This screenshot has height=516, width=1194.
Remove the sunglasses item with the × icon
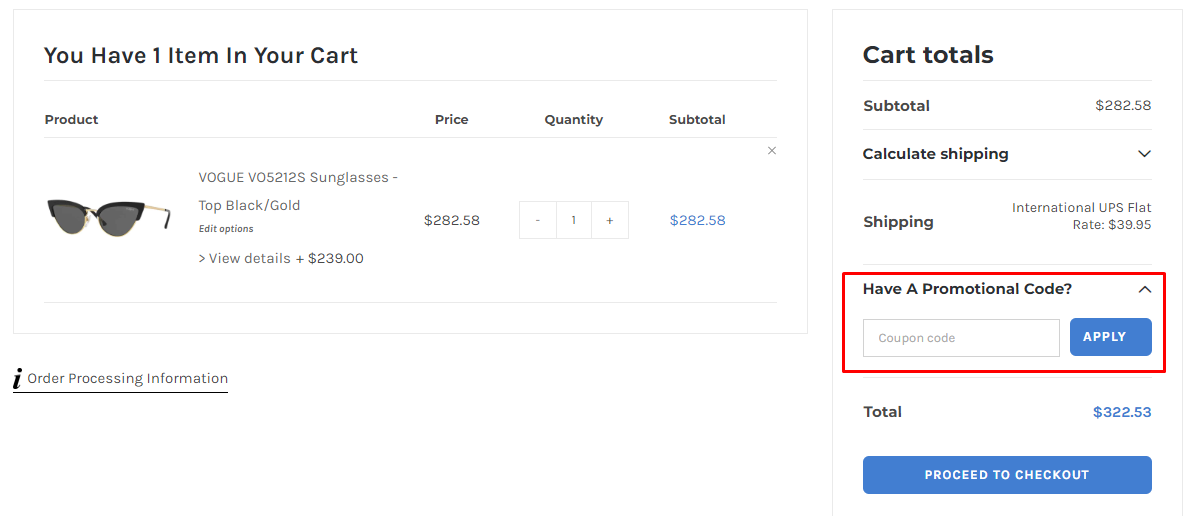point(771,151)
